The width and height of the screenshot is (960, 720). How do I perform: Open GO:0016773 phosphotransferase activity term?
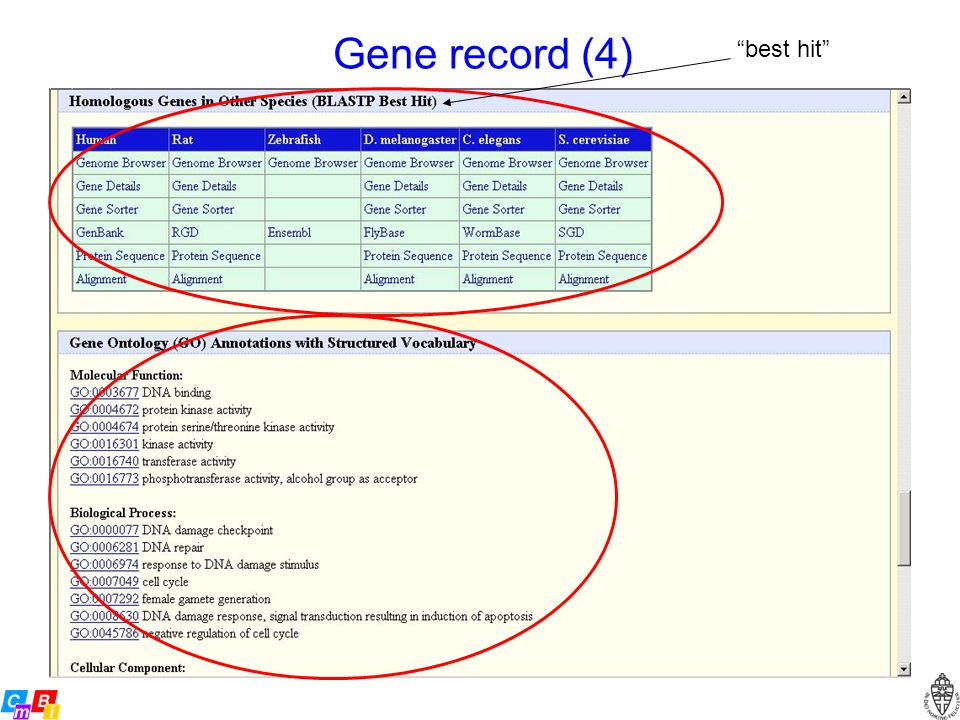tap(104, 478)
